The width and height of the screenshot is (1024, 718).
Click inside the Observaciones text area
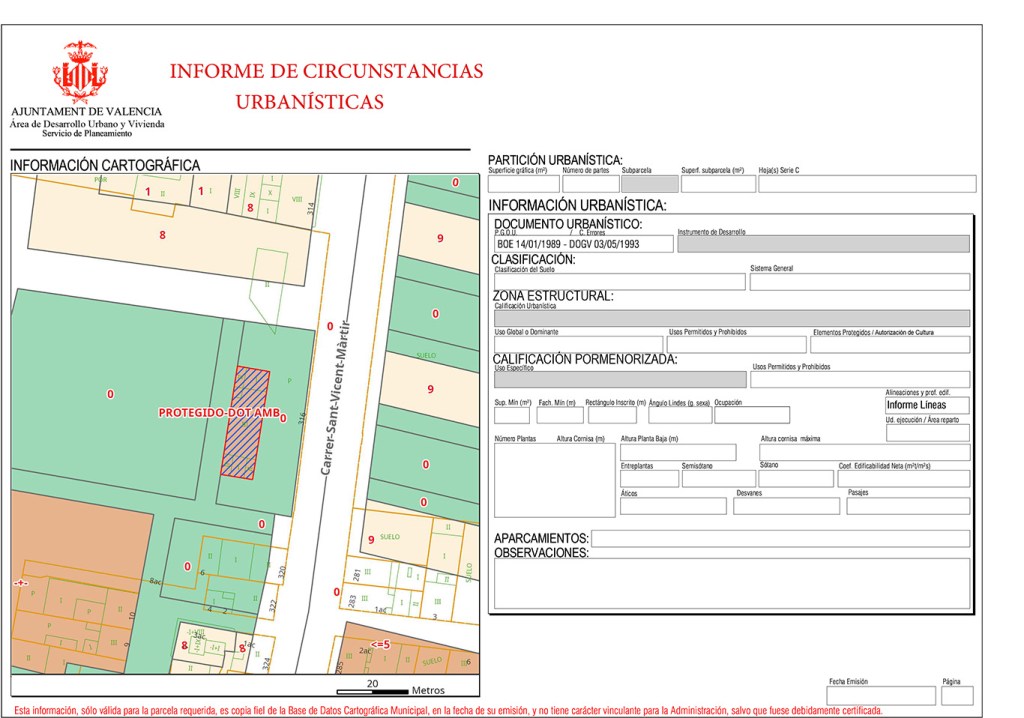pyautogui.click(x=731, y=583)
